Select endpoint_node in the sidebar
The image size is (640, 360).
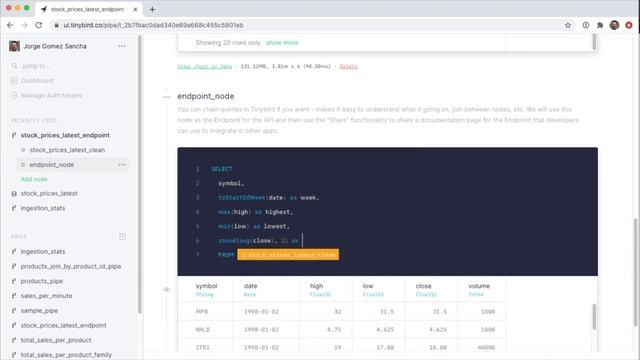pos(51,164)
